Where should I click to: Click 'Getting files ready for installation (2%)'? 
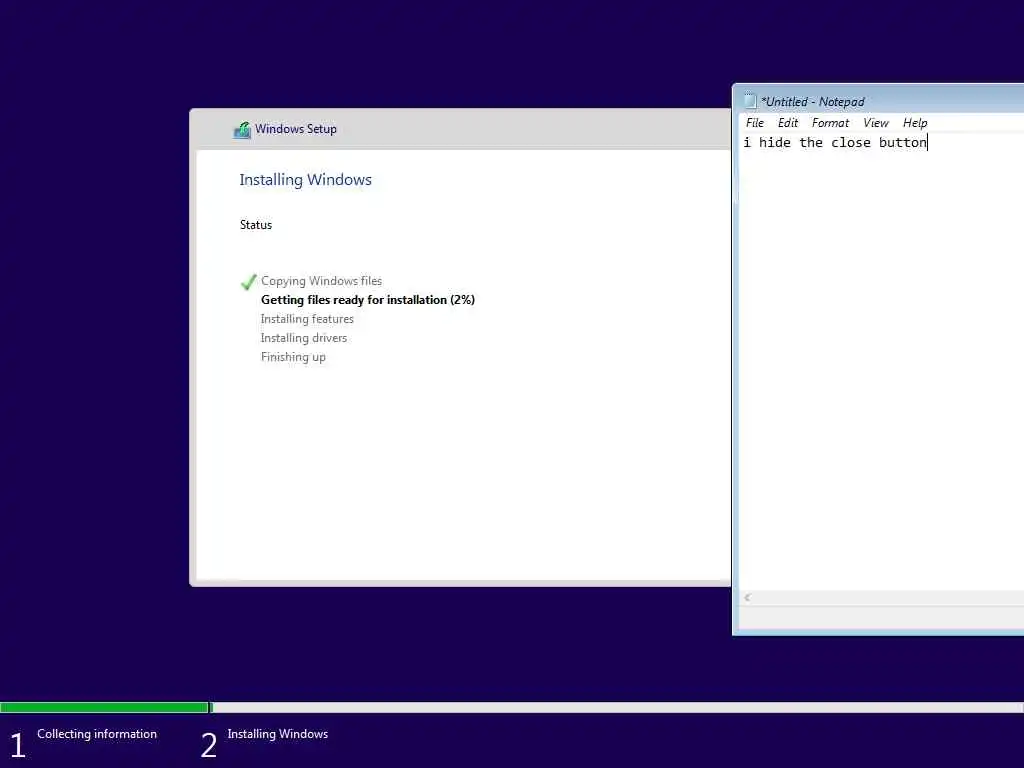[368, 300]
